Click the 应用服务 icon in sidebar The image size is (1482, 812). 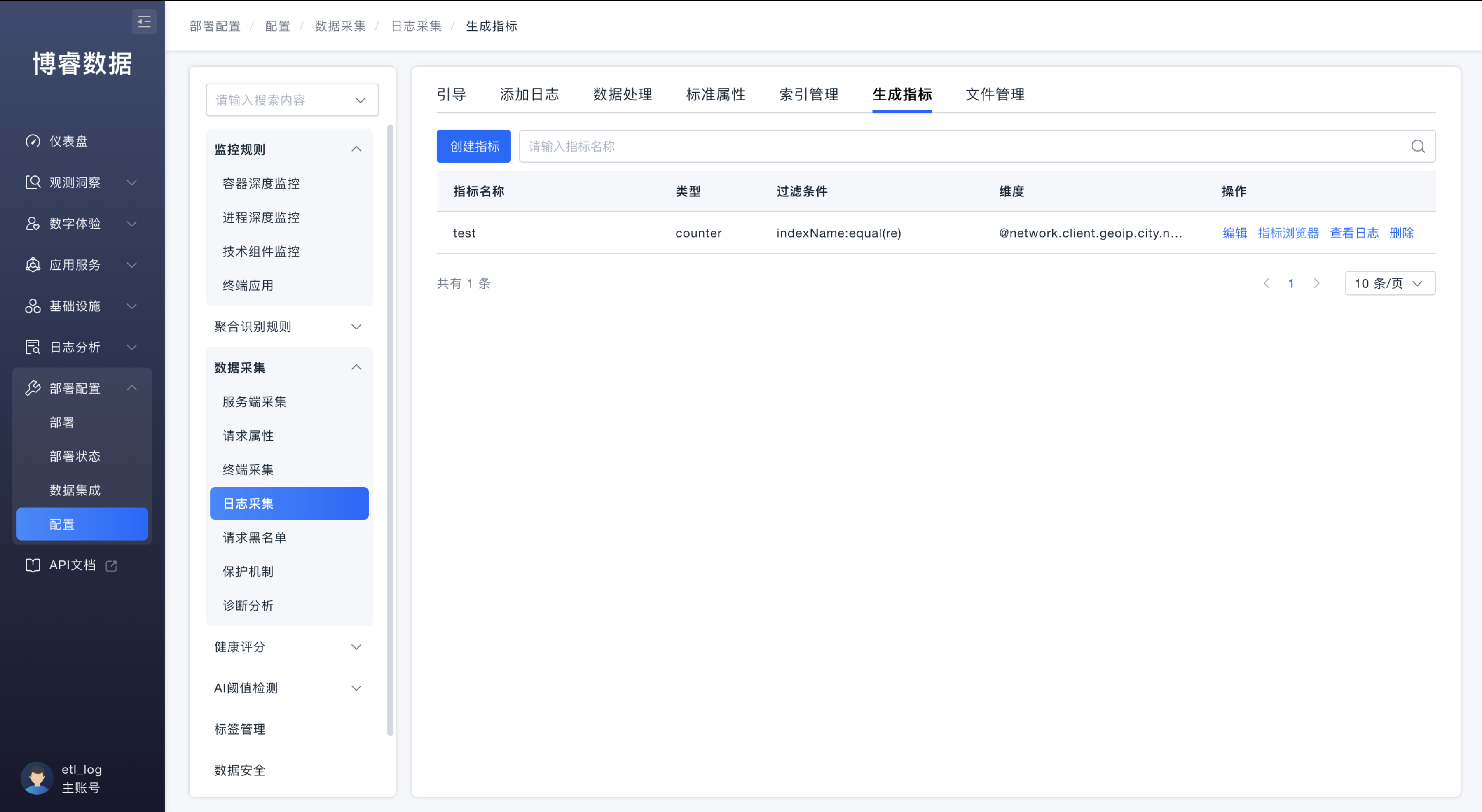tap(33, 264)
